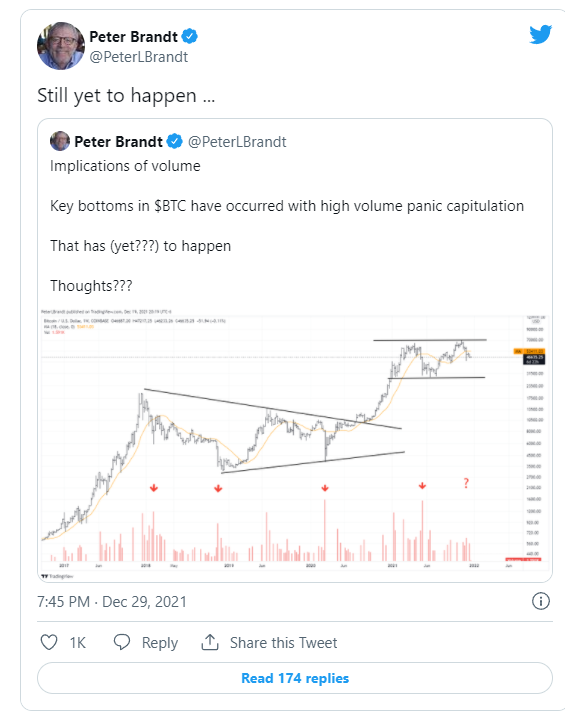Open the @PeterLBrandt handle under the main name
Screen dimensions: 565x715
coord(139,57)
